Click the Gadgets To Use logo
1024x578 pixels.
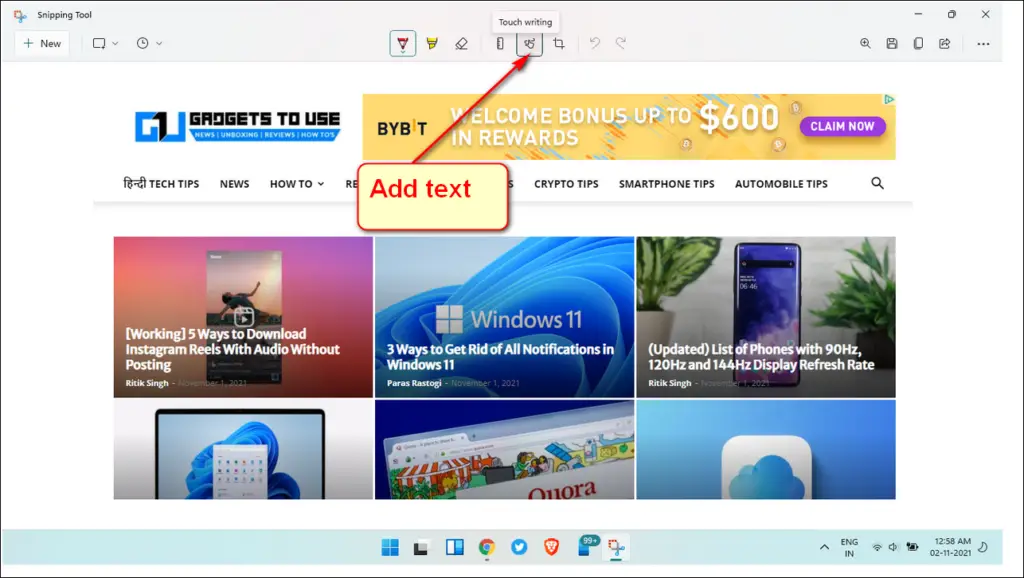click(238, 126)
